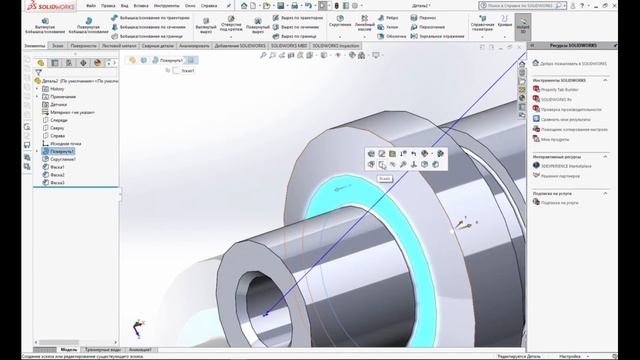Switch to the Листовой металл tab
Viewport: 640px width, 360px height.
119,46
